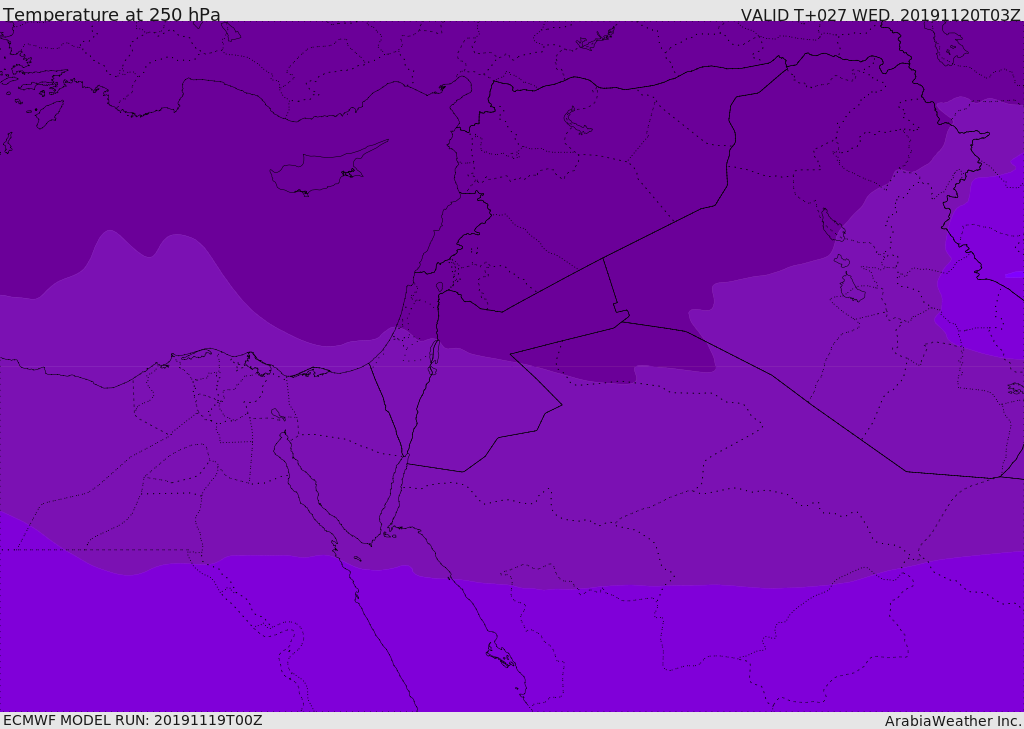
Task: Click the 'Temperature at 250 hPa' title text
Action: click(112, 14)
